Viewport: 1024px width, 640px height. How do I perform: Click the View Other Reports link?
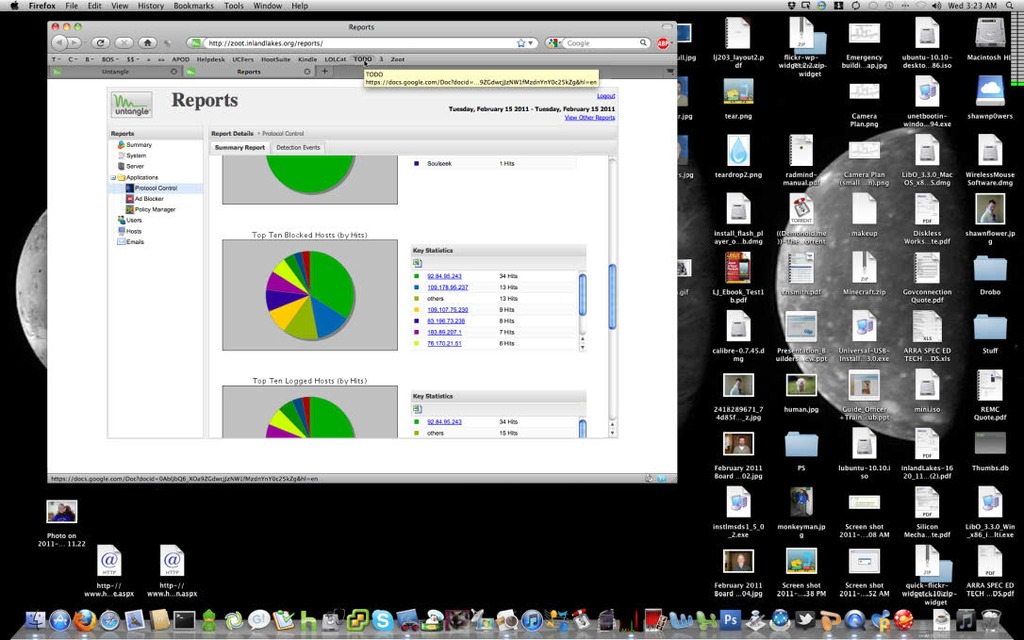point(589,118)
